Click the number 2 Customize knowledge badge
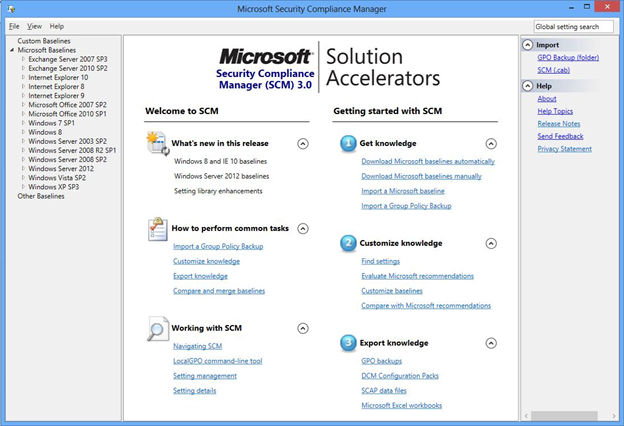This screenshot has height=426, width=624. (348, 242)
